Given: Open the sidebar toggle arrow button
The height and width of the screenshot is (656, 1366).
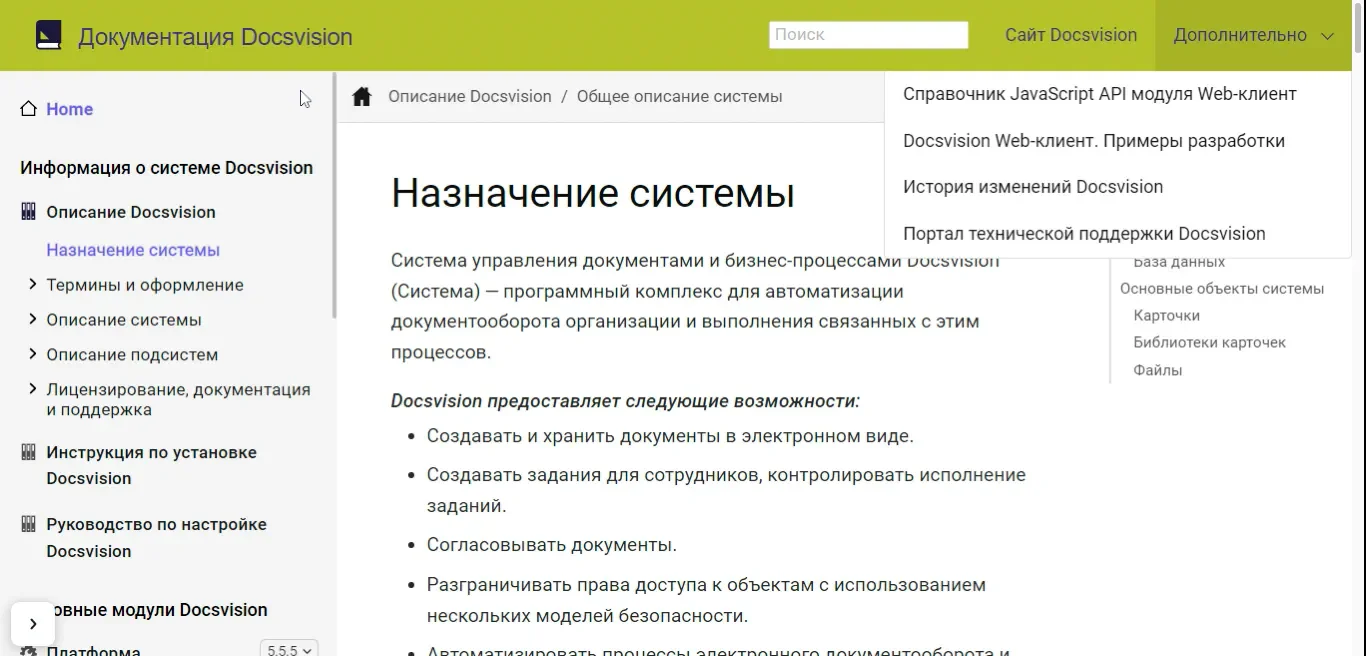Looking at the screenshot, I should [33, 624].
